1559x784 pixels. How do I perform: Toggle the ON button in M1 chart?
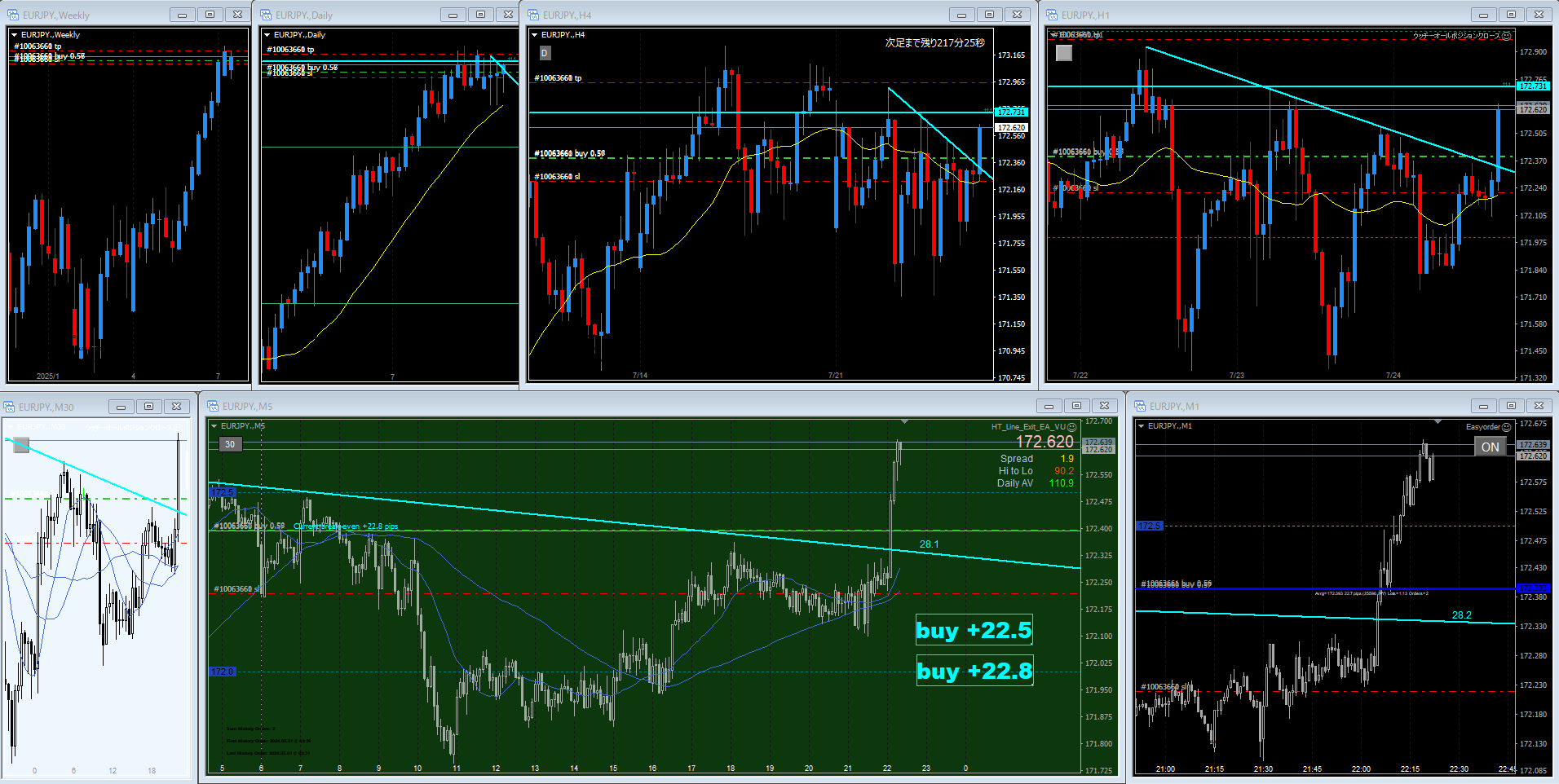pyautogui.click(x=1490, y=447)
